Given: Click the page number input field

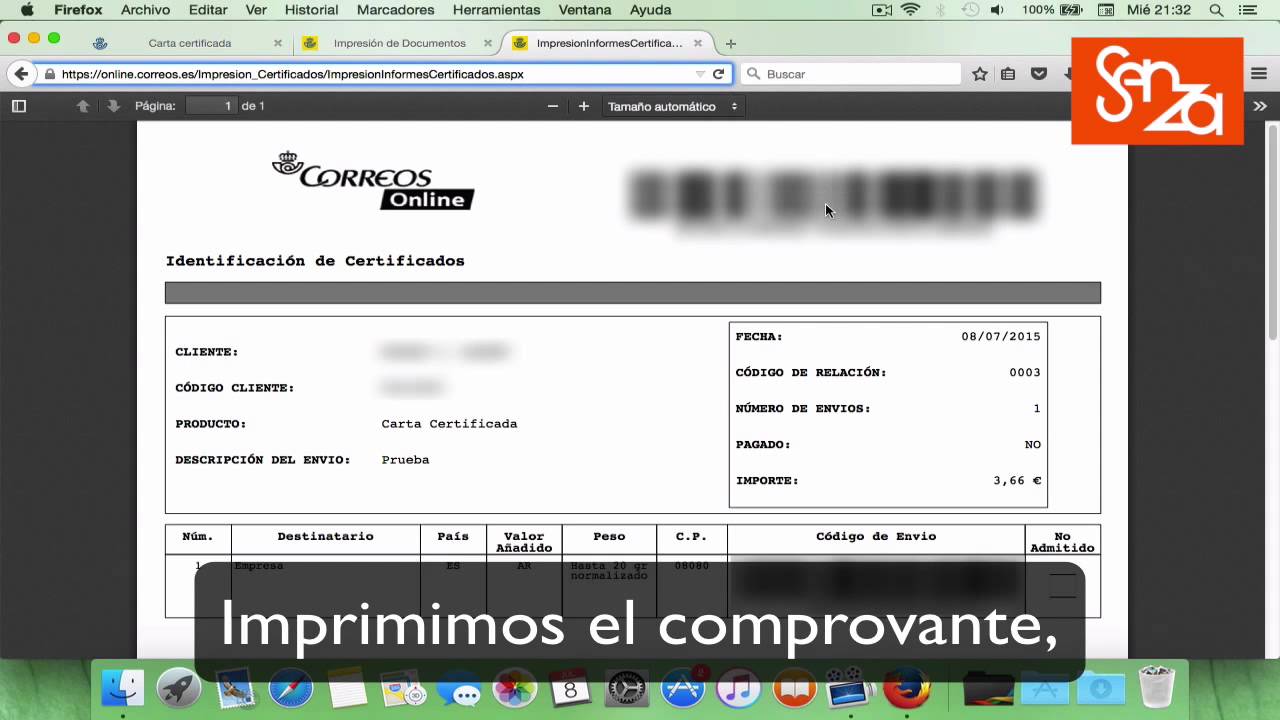Looking at the screenshot, I should tap(211, 106).
